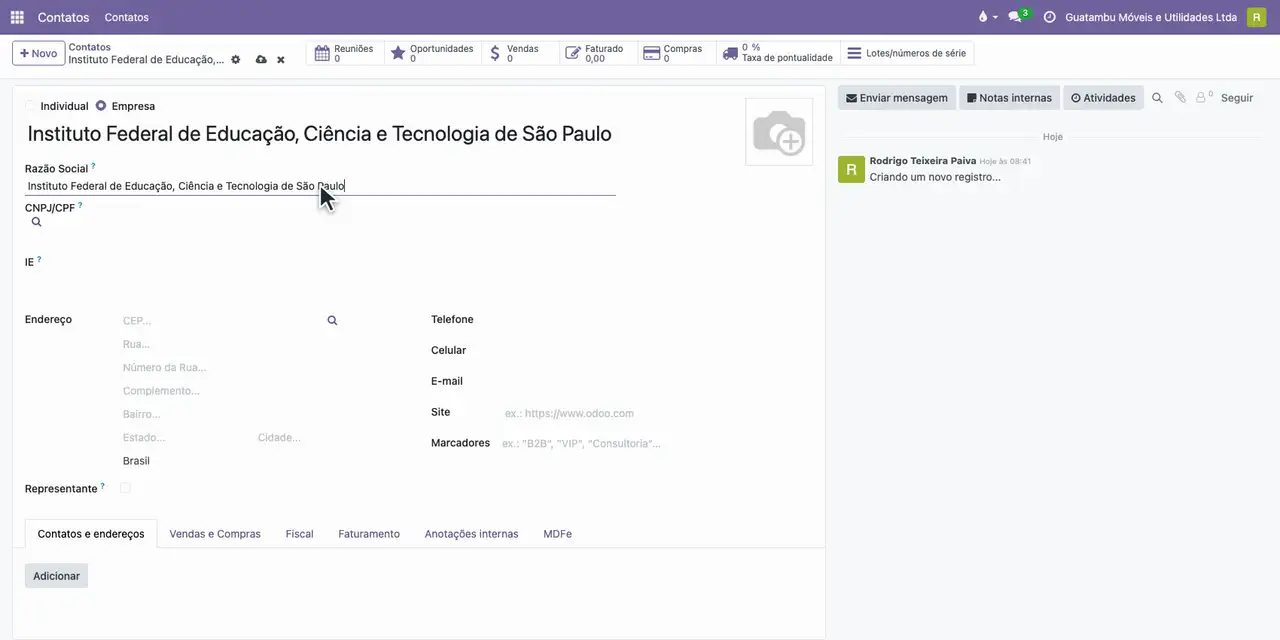Click the Contatos breadcrumb link
This screenshot has height=640, width=1280.
click(90, 47)
